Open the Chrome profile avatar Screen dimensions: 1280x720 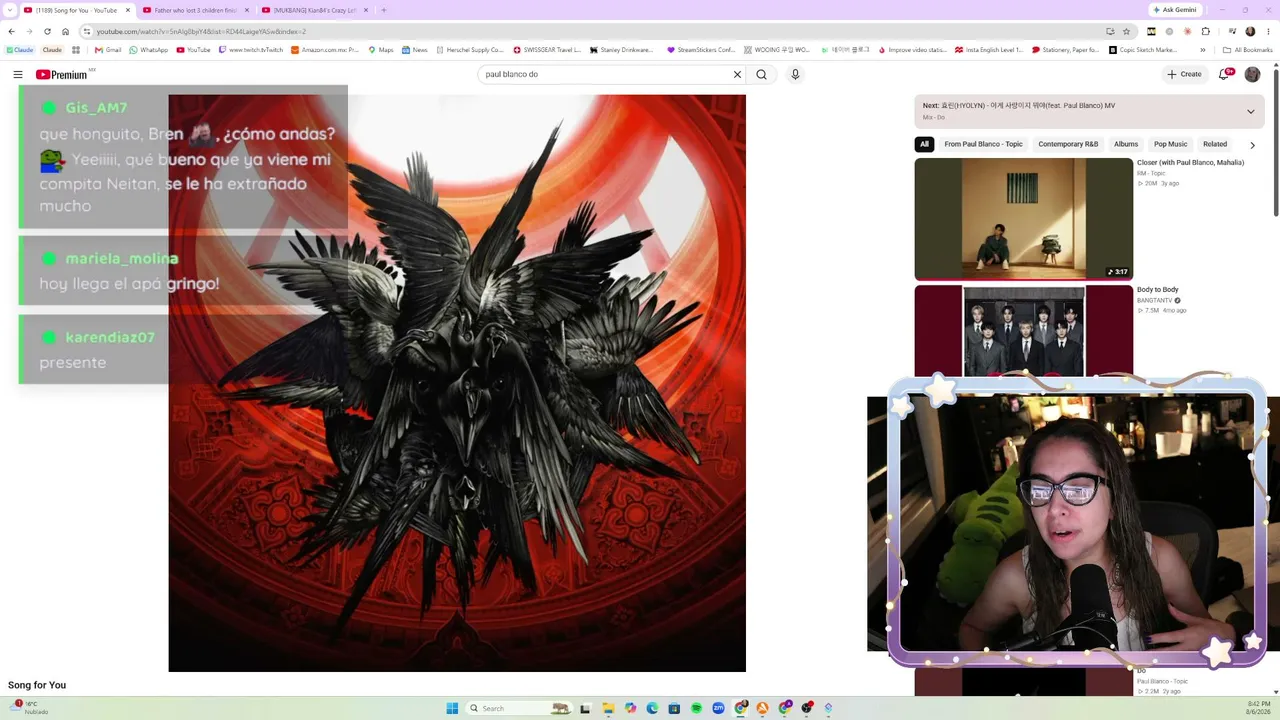click(x=1250, y=31)
